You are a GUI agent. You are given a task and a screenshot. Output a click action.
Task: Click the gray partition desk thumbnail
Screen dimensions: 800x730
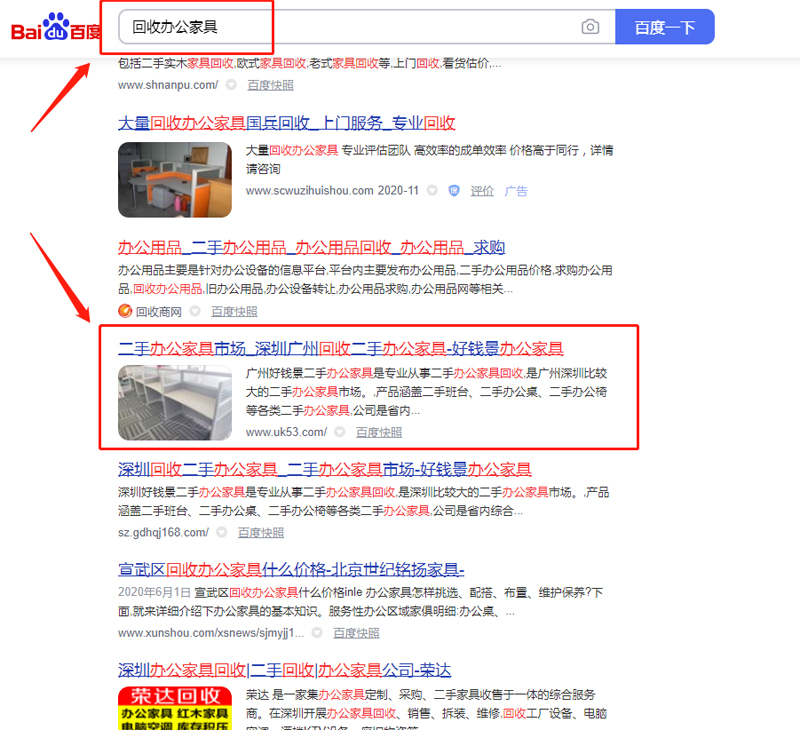point(174,402)
